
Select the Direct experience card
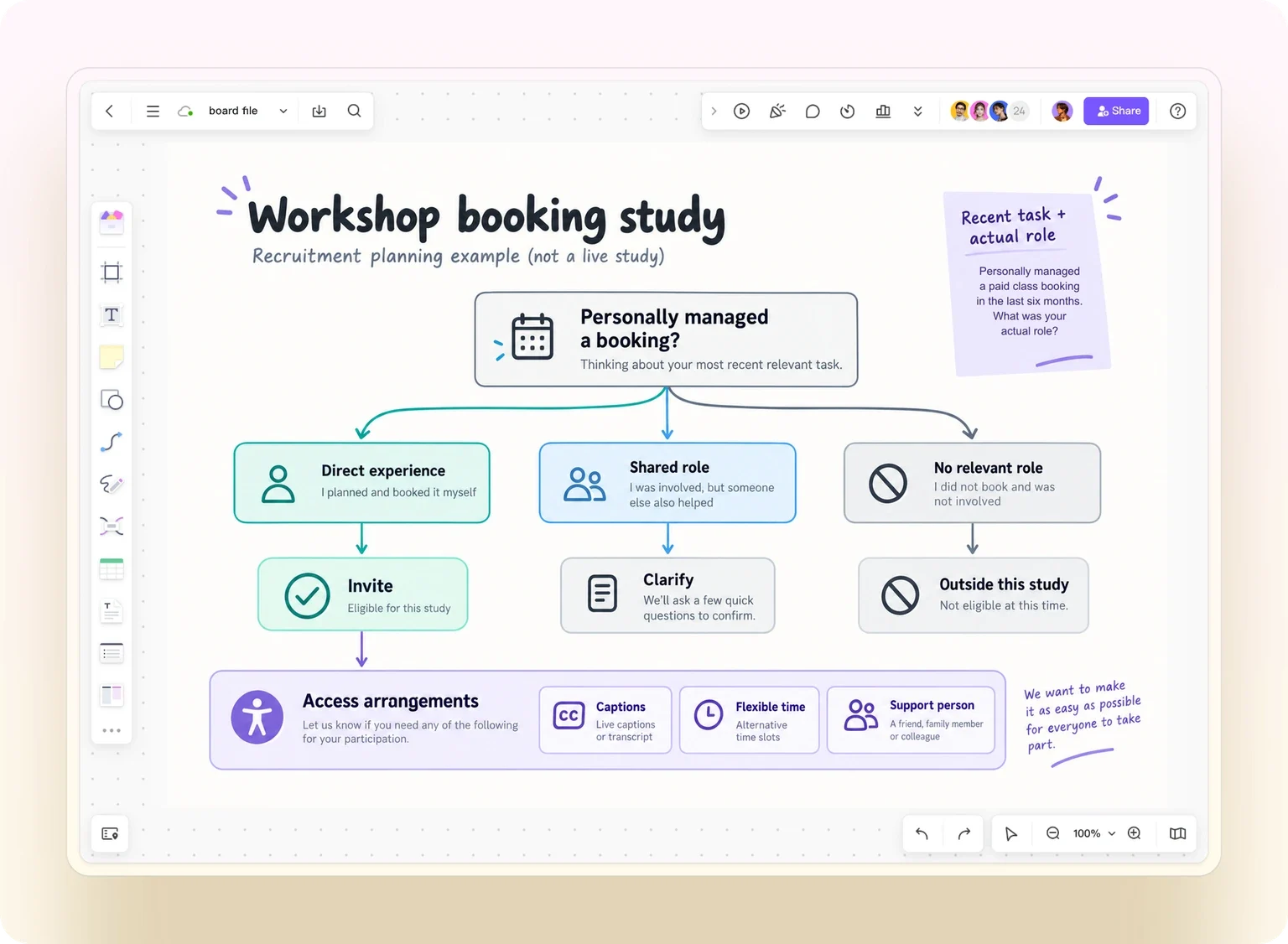[361, 483]
